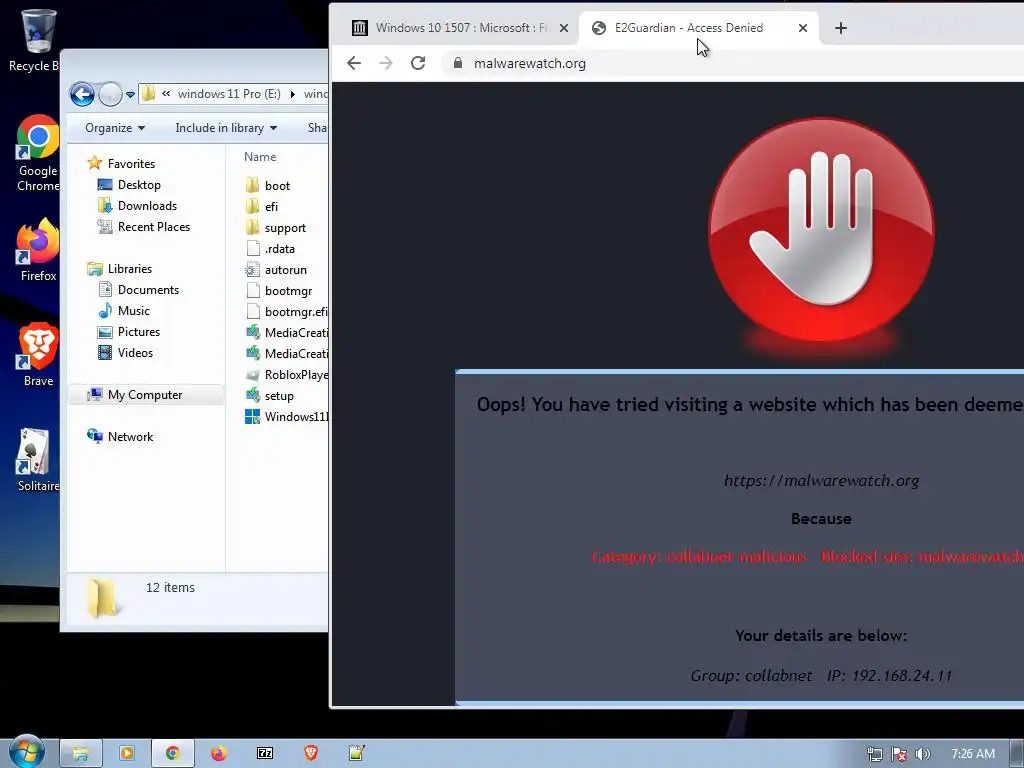Open the Explorer recent locations dropdown arrow
The height and width of the screenshot is (768, 1024).
pos(130,95)
